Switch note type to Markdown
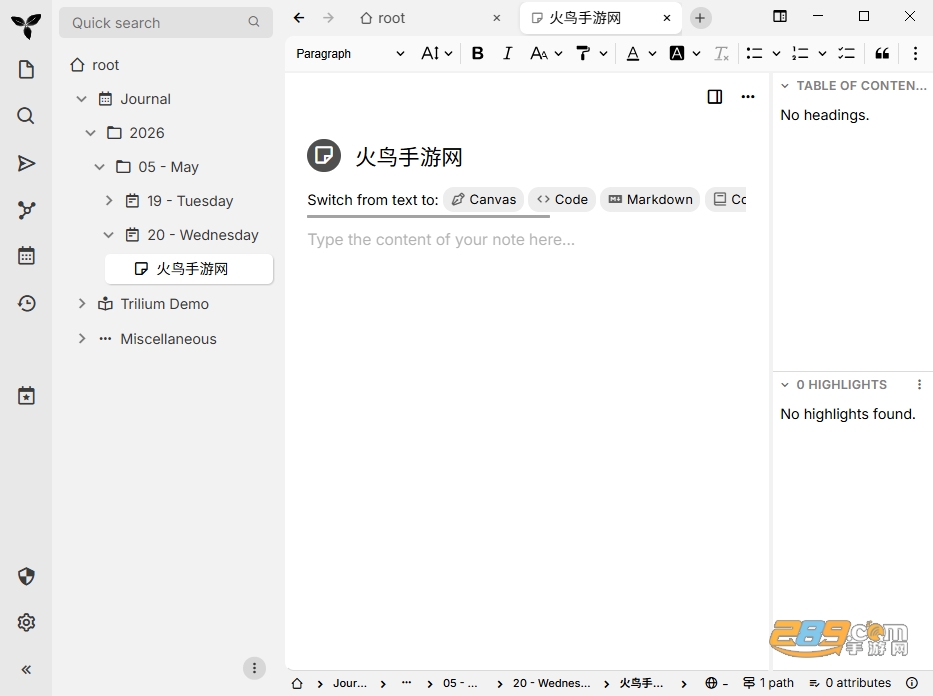 tap(650, 199)
